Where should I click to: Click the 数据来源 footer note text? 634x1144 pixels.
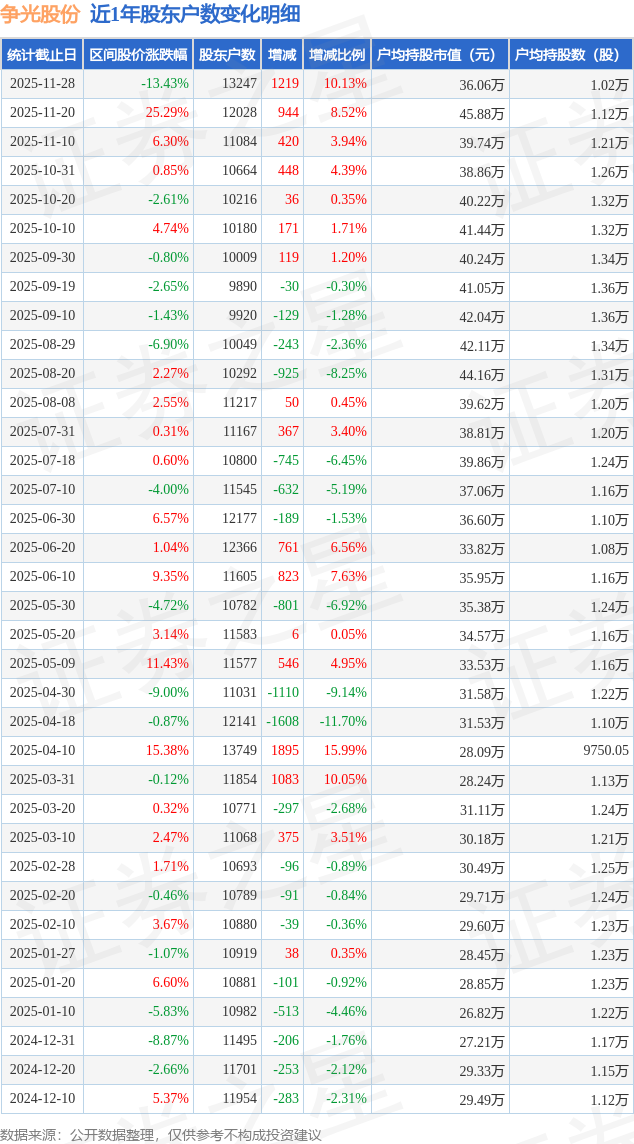[161, 1134]
